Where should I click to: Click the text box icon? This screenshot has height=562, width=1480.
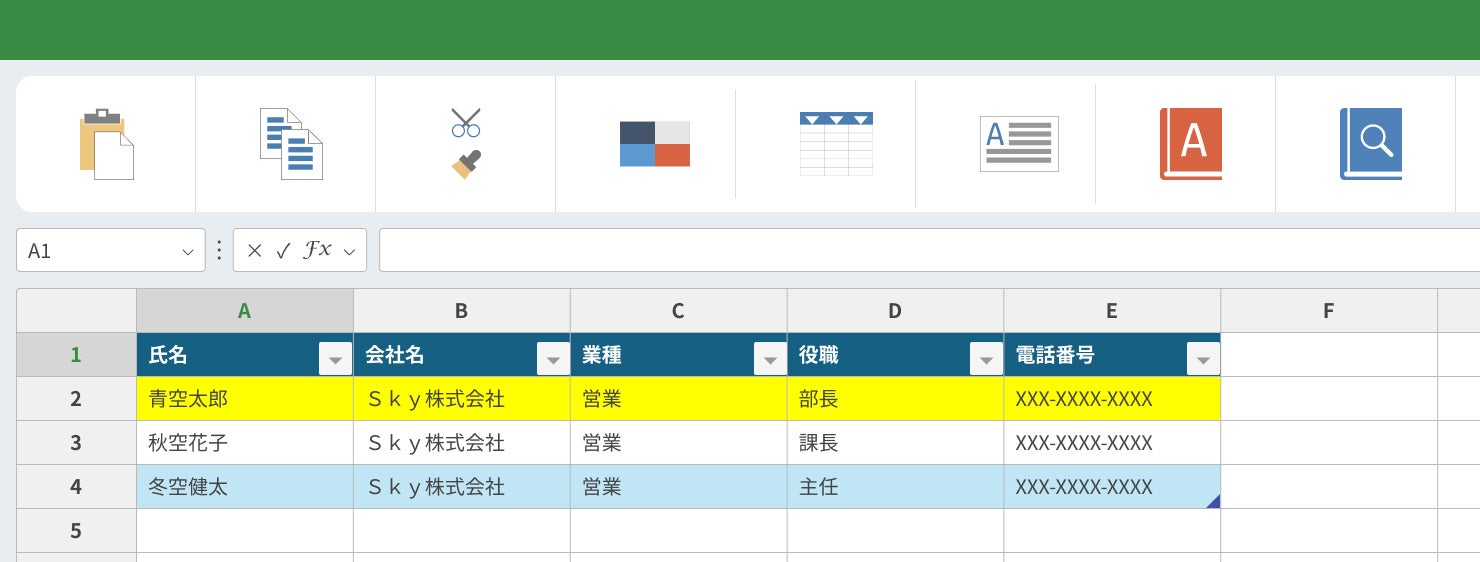tap(1019, 144)
